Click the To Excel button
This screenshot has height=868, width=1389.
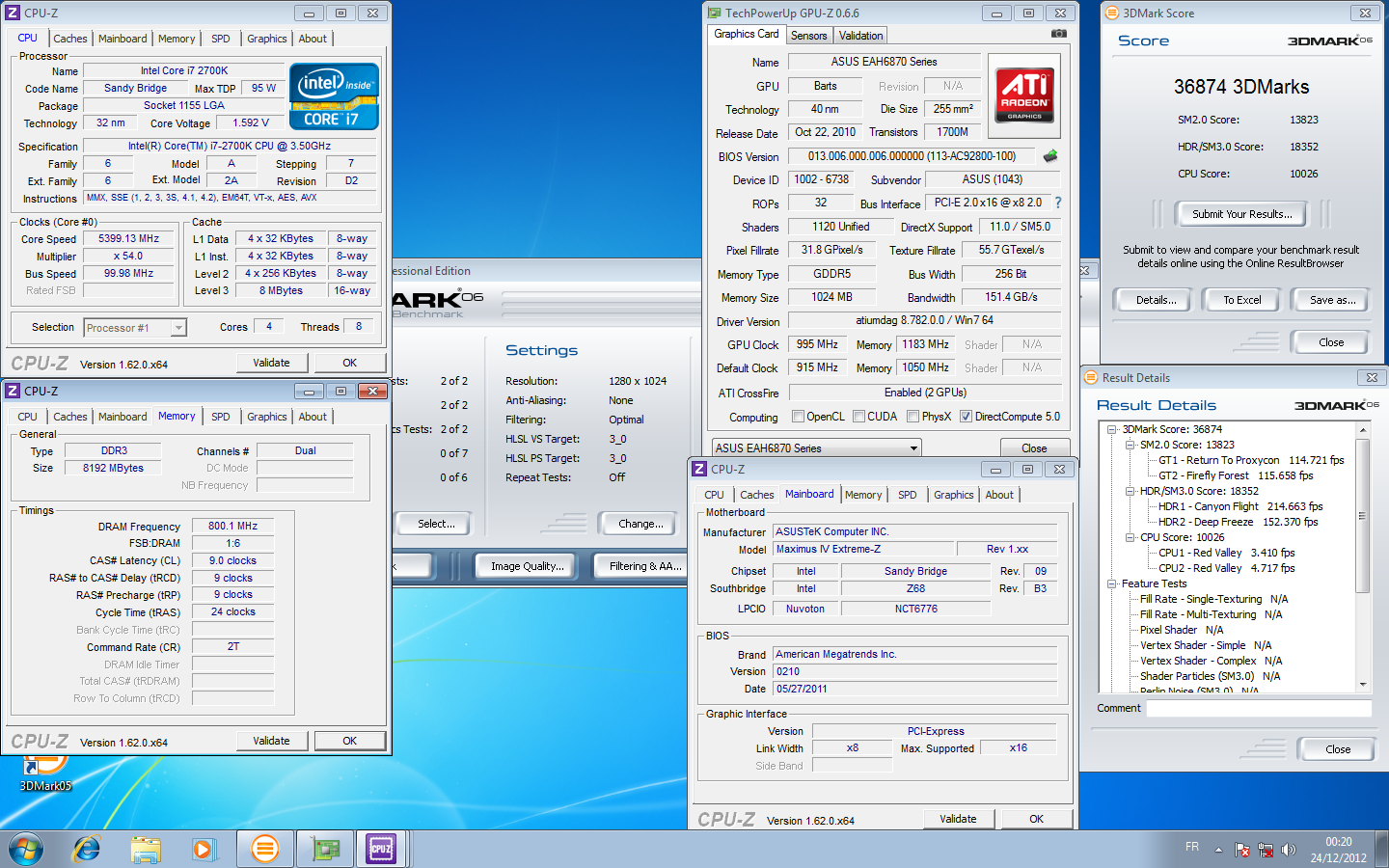1241,300
